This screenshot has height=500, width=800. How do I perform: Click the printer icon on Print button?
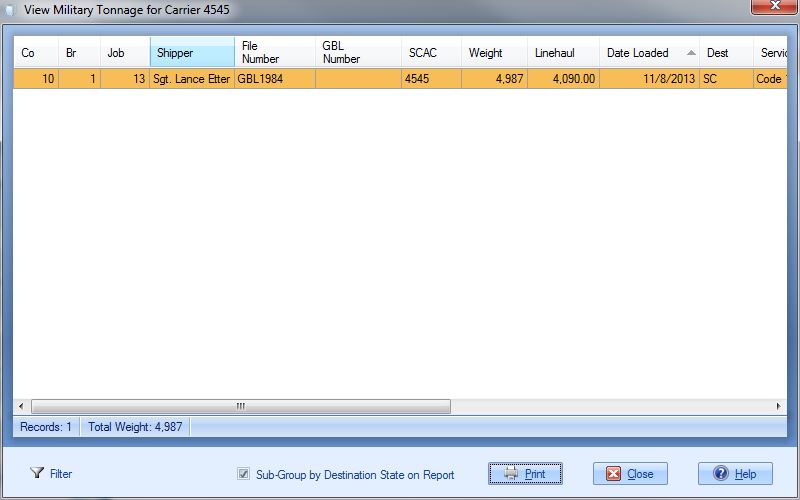pos(511,474)
